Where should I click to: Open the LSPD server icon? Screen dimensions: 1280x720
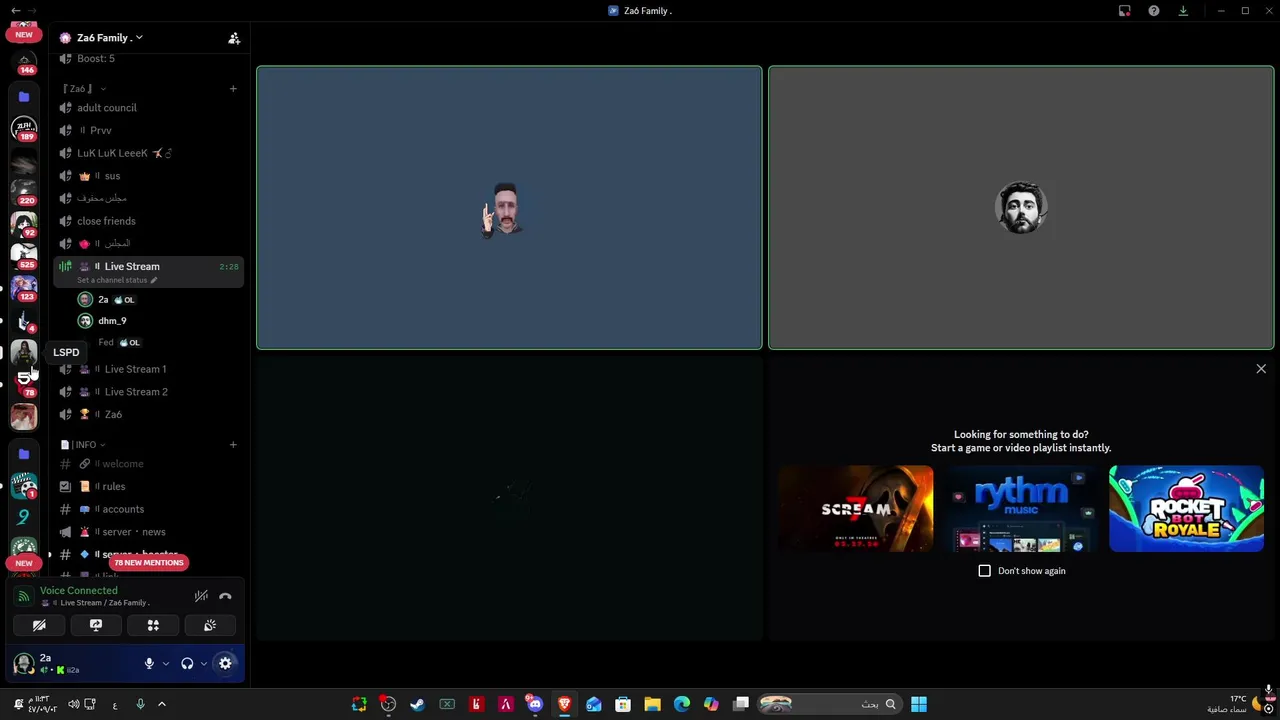[x=24, y=352]
